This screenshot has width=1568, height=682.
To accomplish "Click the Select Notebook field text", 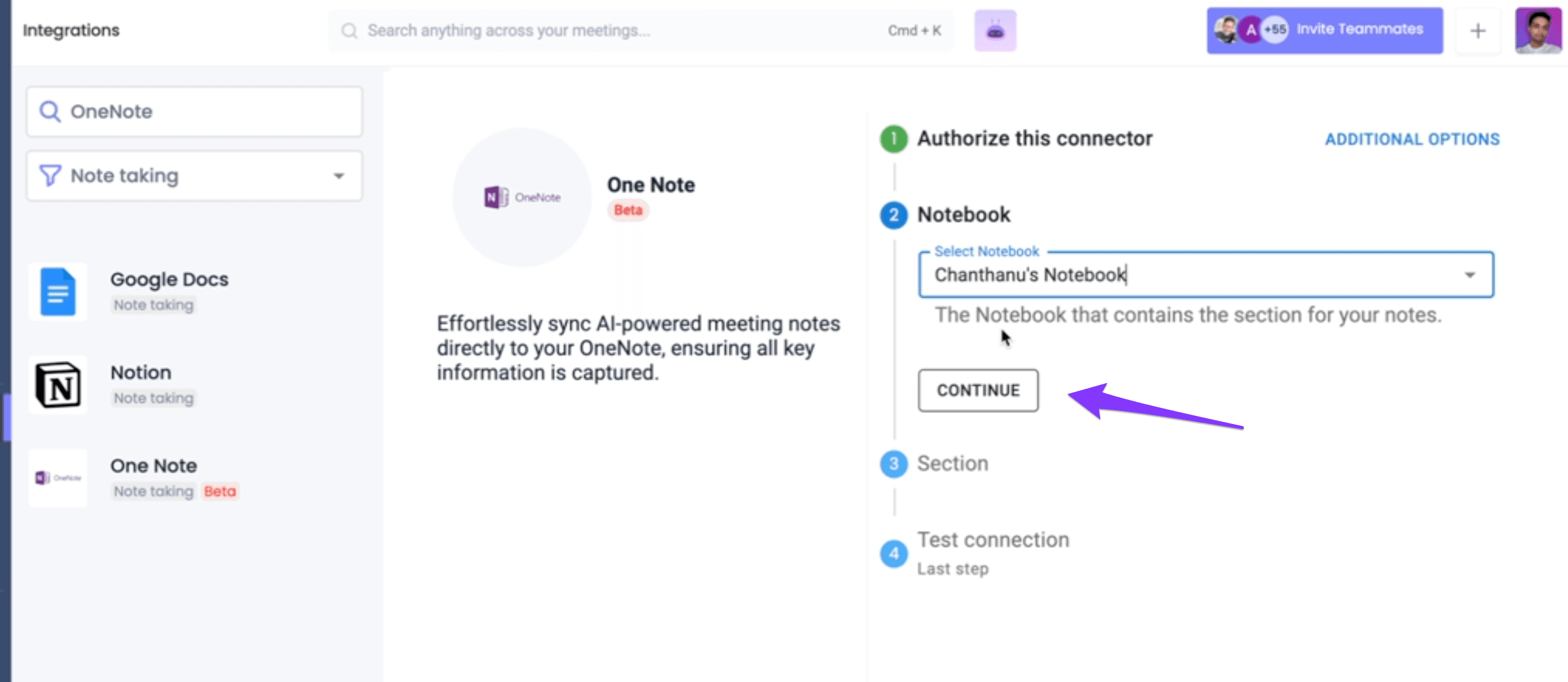I will (x=1030, y=275).
